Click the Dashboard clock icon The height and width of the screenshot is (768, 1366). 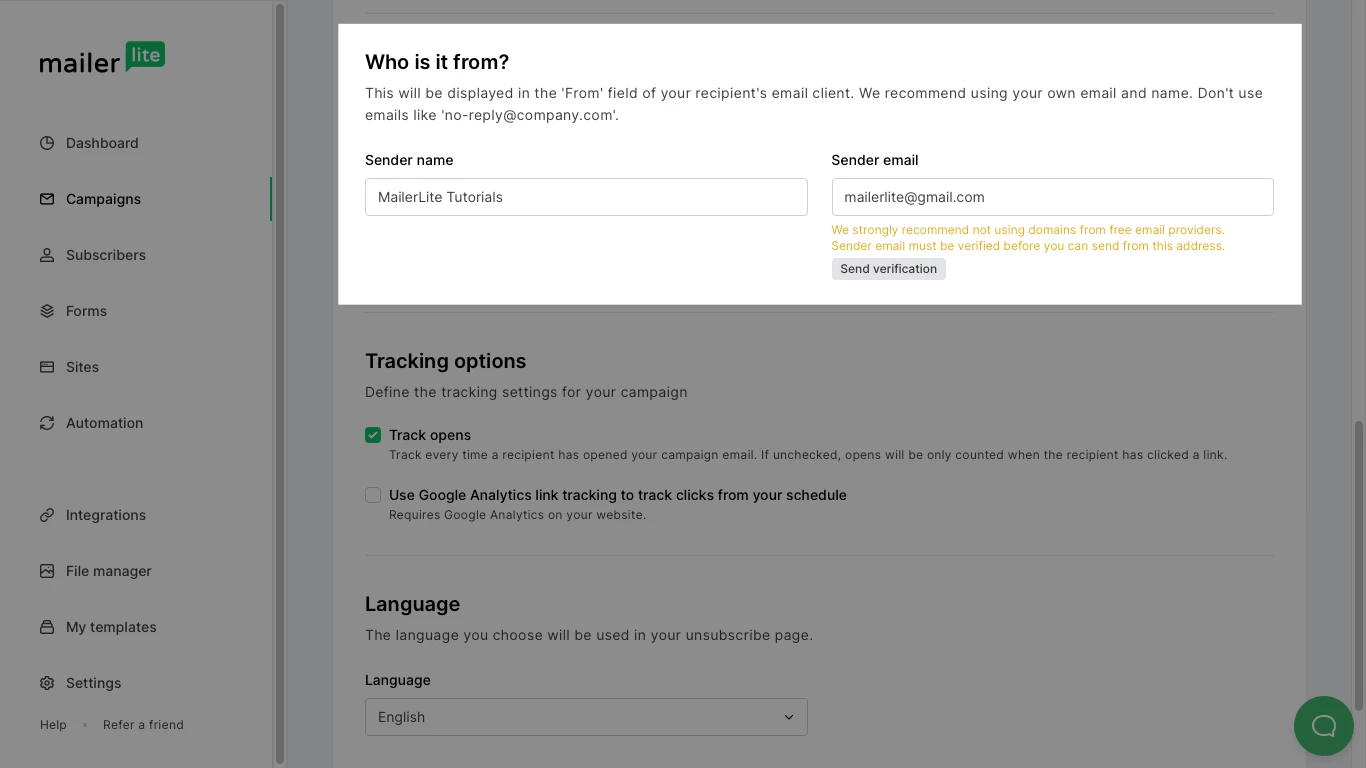(x=47, y=143)
